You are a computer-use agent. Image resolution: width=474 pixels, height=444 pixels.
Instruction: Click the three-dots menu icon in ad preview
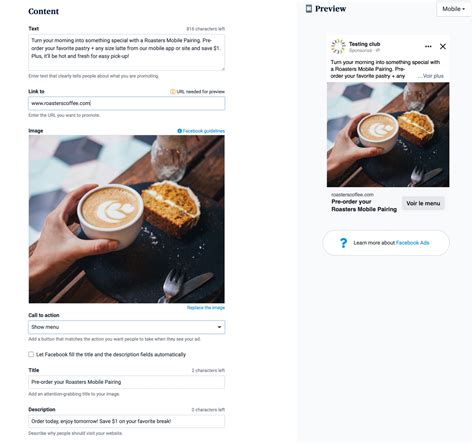428,47
